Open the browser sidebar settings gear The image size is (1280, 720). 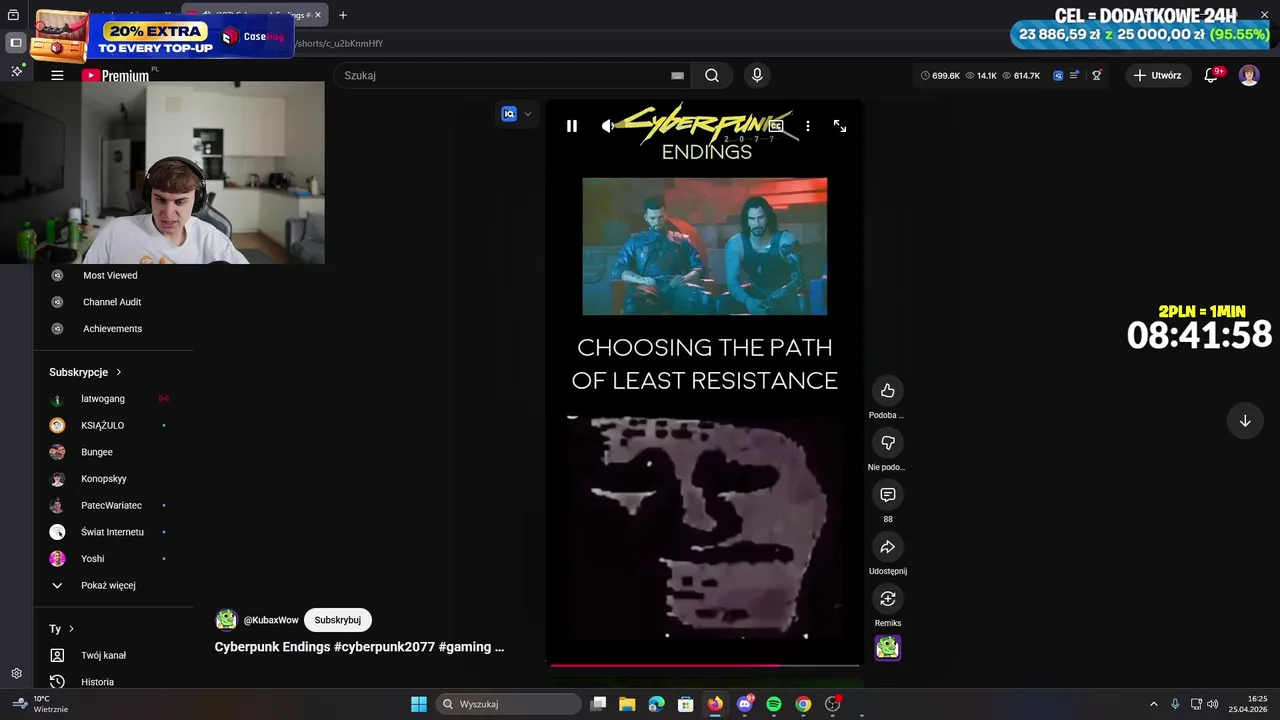16,674
